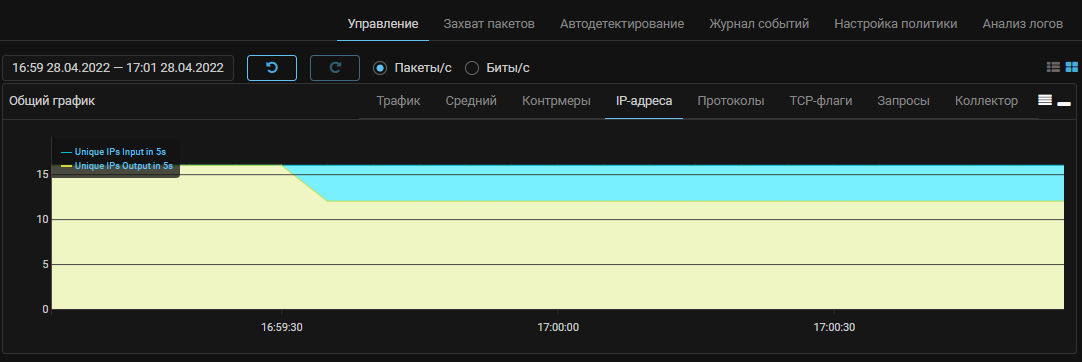
Task: Switch to list layout view icon
Action: tap(1053, 67)
